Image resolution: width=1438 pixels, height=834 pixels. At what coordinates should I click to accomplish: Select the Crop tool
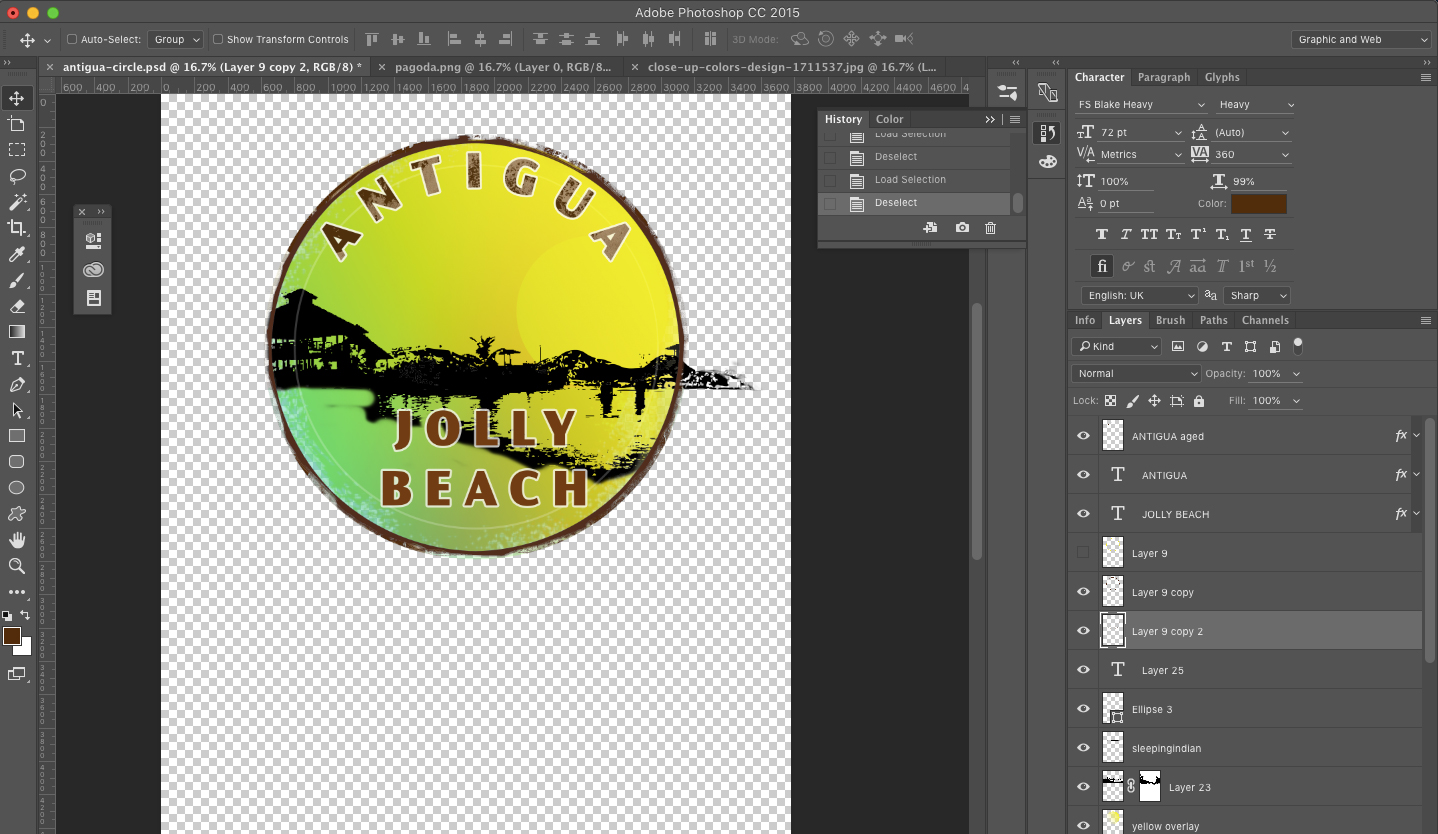tap(17, 228)
